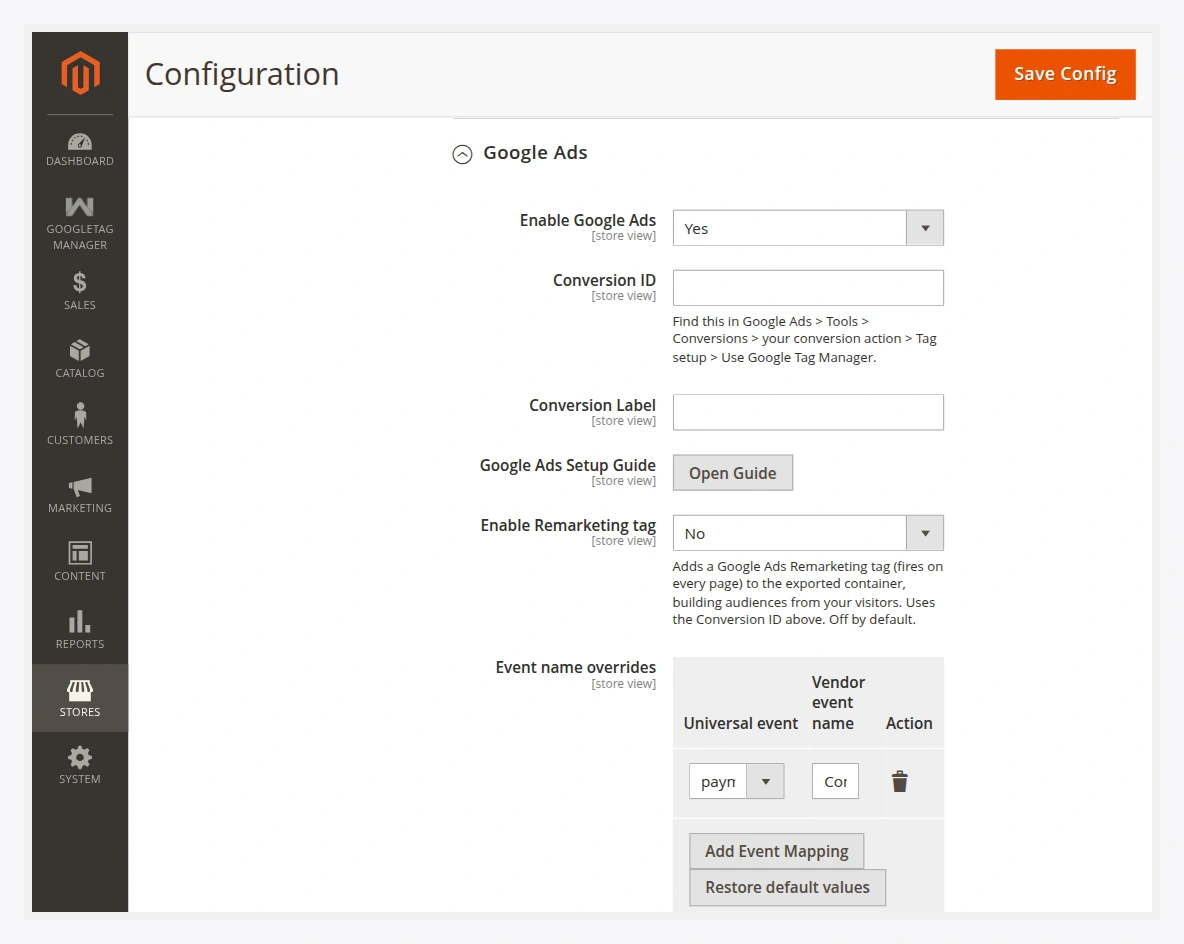
Task: Open the System gear icon
Action: click(79, 757)
